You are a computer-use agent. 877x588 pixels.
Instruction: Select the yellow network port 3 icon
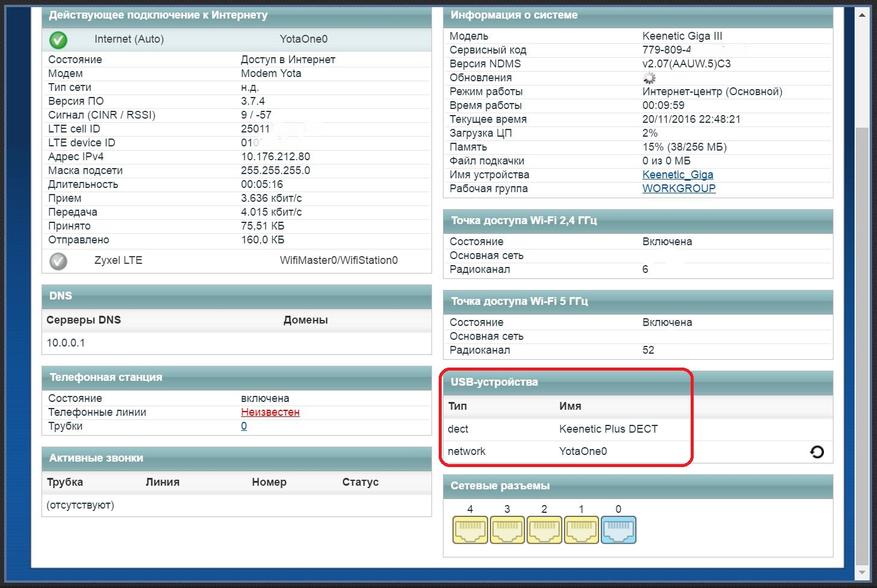click(506, 529)
